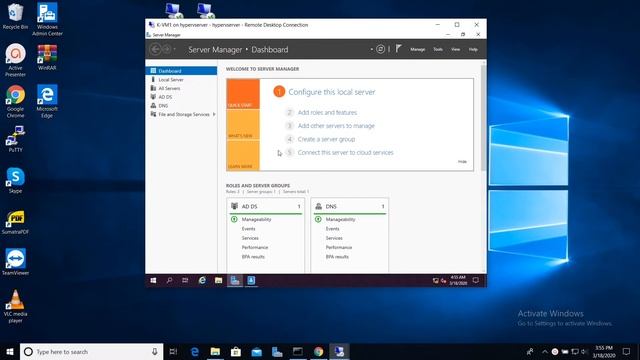
Task: Open AD DS BPA results entry
Action: pyautogui.click(x=253, y=257)
